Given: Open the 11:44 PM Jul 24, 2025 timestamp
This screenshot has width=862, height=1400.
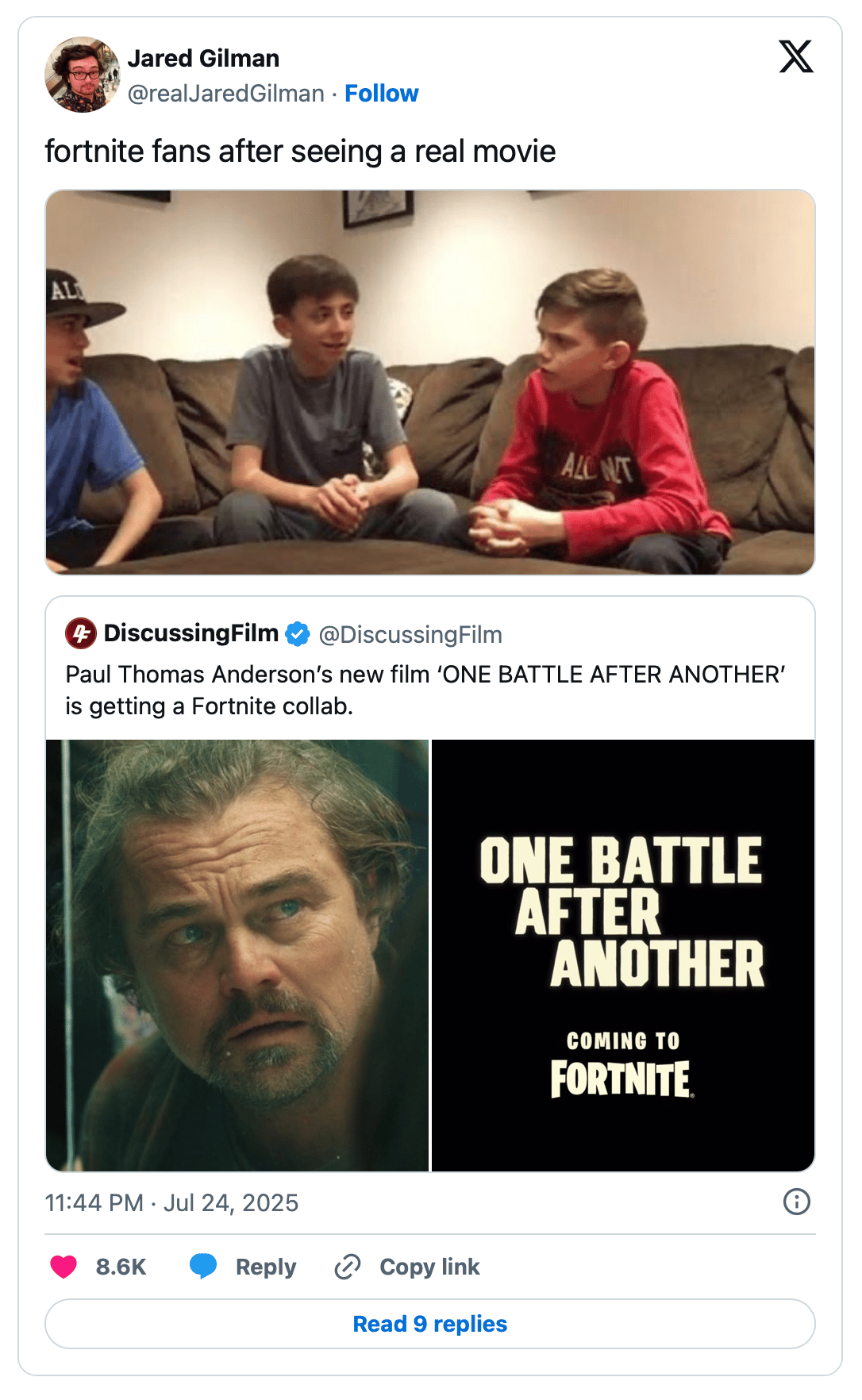Looking at the screenshot, I should [x=171, y=1203].
